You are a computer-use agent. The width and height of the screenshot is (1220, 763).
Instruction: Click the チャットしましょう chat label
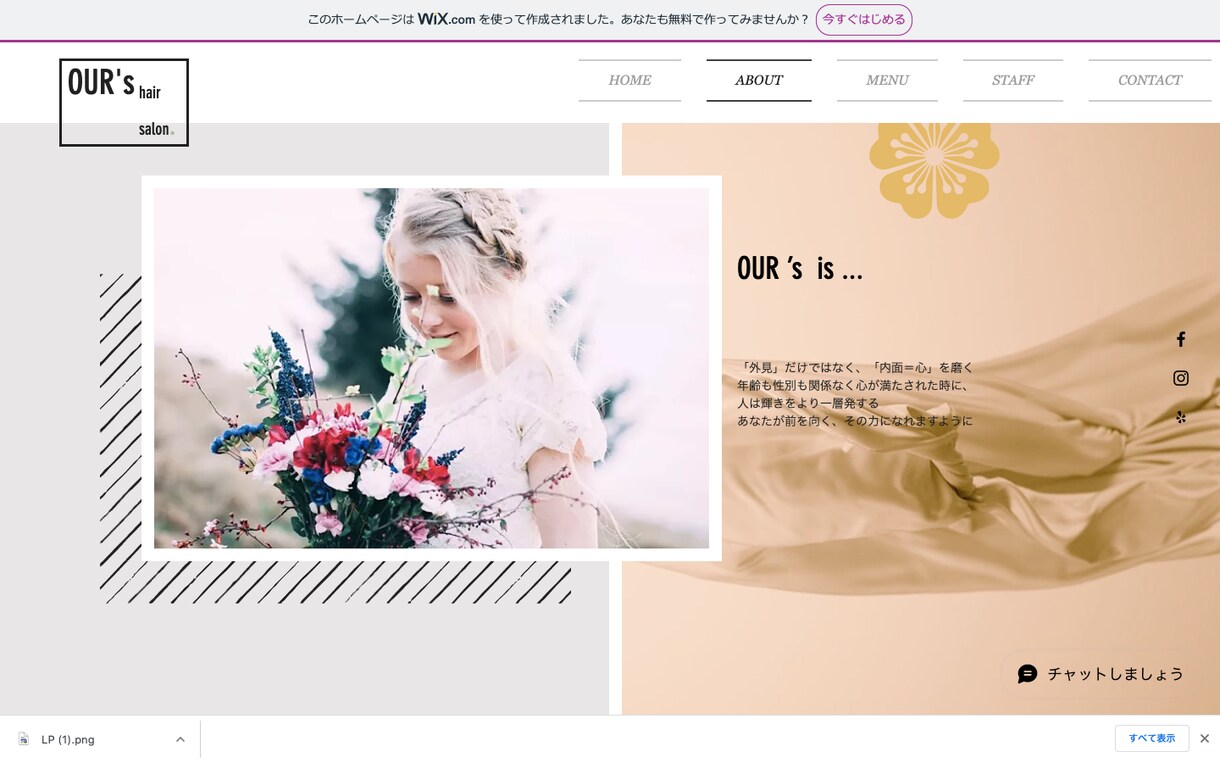tap(1115, 674)
